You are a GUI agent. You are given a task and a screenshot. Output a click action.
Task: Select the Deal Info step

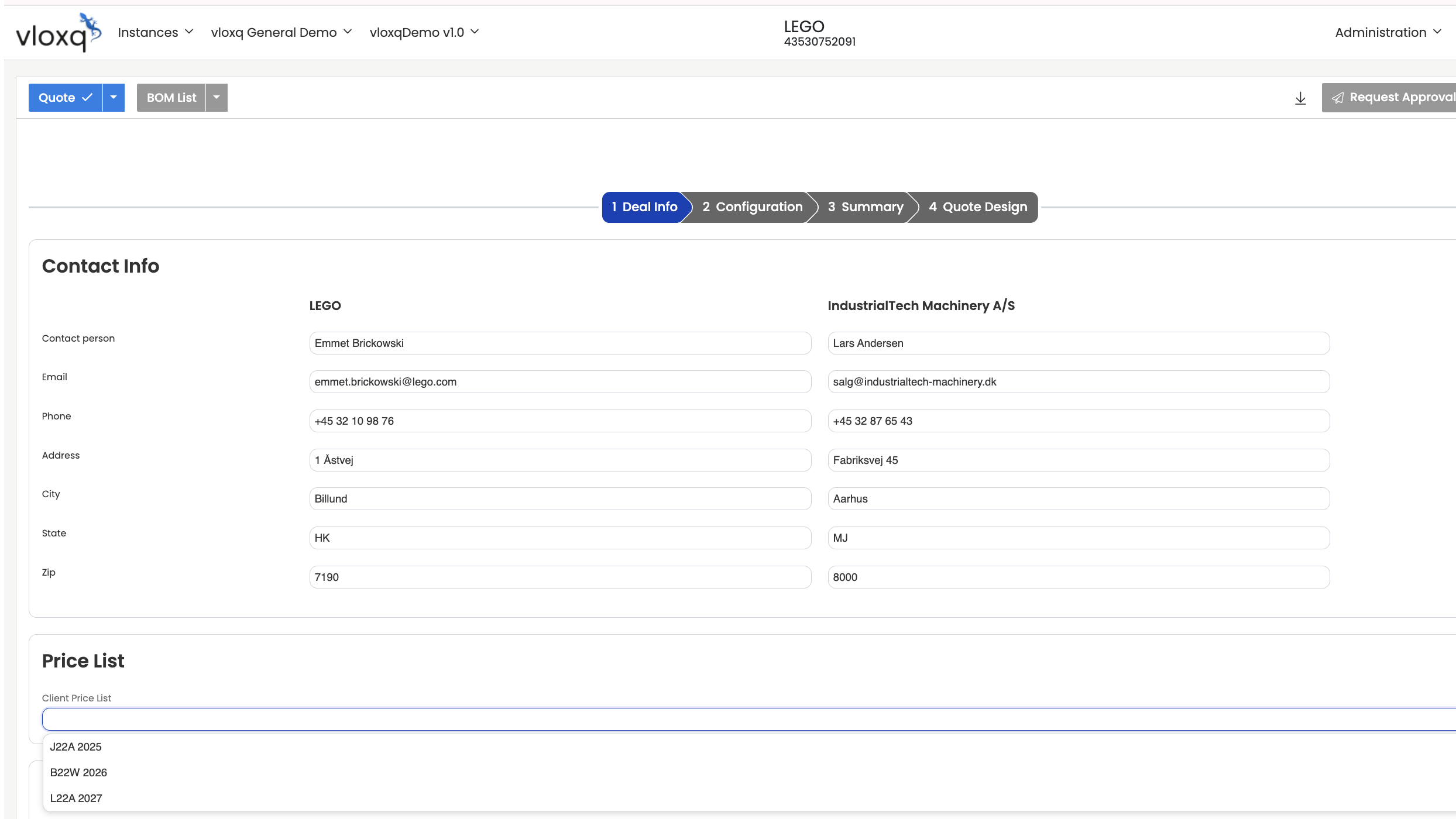click(644, 207)
